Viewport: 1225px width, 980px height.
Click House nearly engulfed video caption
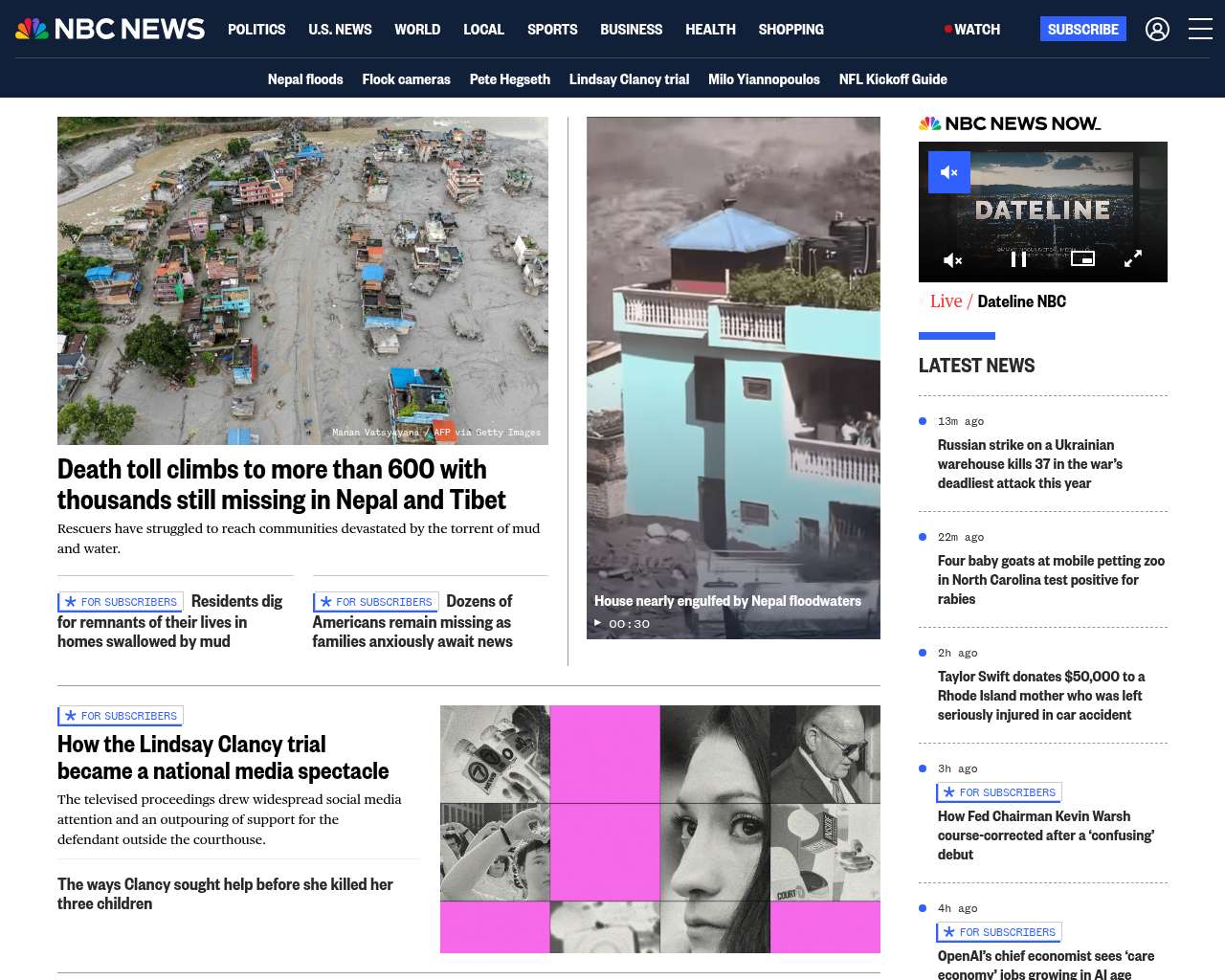coord(727,601)
